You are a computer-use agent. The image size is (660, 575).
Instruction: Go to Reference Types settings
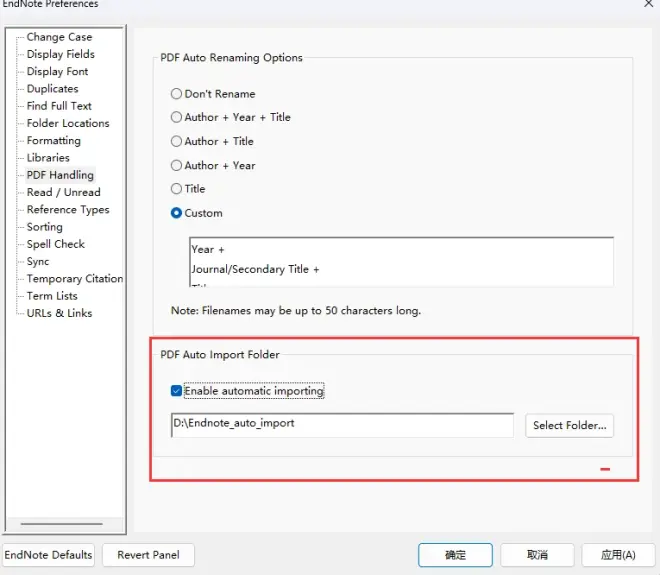[68, 210]
